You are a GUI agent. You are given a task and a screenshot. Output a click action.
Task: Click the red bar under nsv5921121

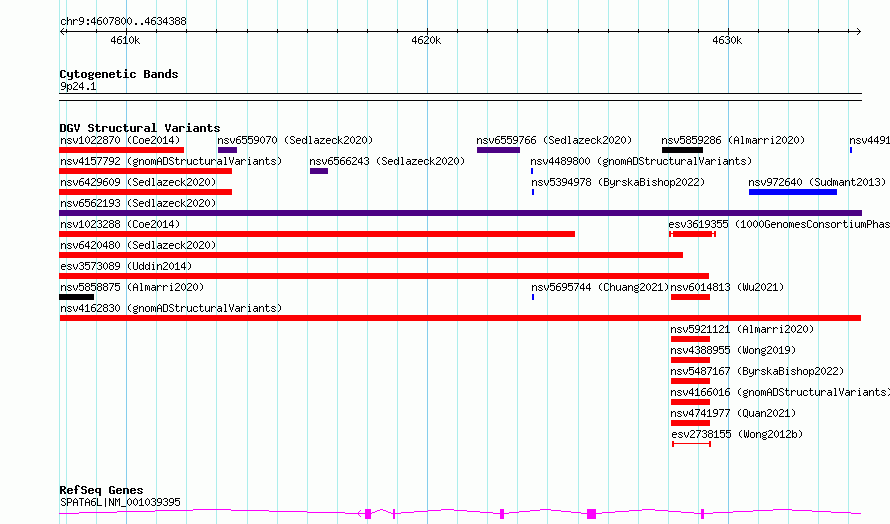tap(690, 339)
